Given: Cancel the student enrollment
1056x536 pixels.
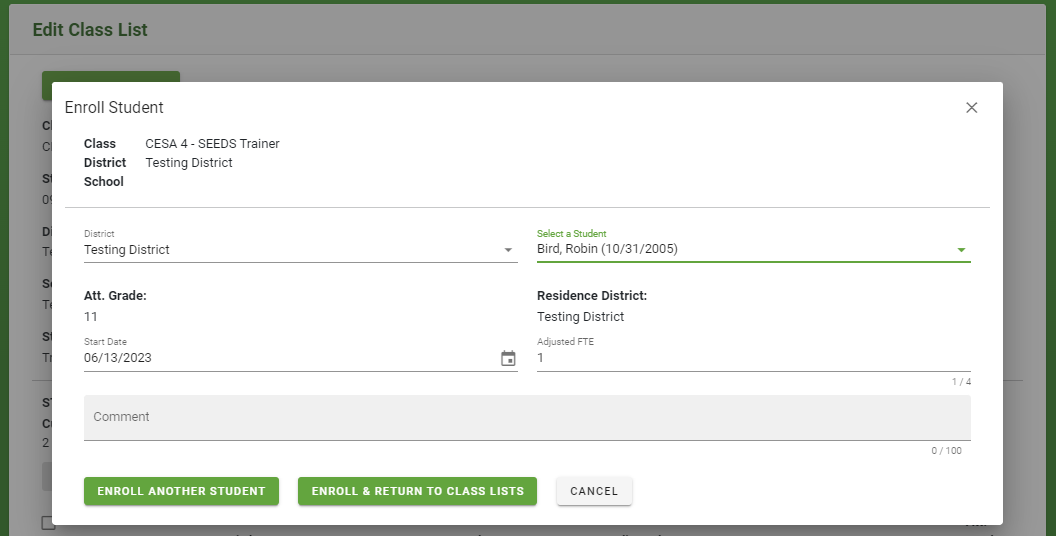Looking at the screenshot, I should pyautogui.click(x=594, y=491).
